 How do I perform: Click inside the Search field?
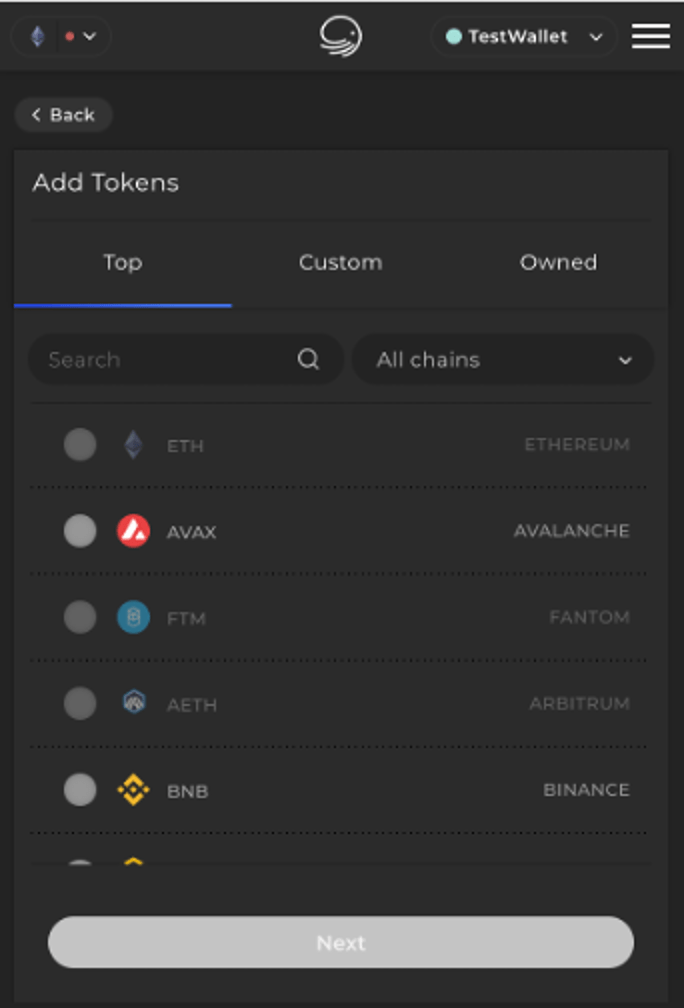pyautogui.click(x=150, y=359)
